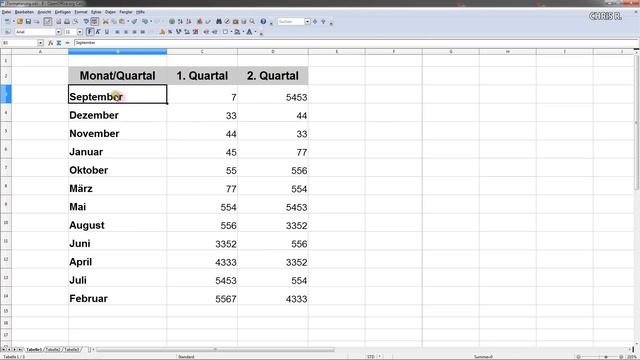Open the Einfügen menu
Viewport: 640px width, 360px height.
point(62,12)
